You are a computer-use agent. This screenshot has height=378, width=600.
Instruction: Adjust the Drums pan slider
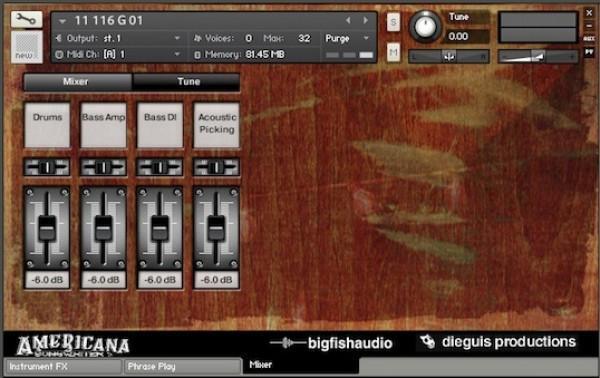pyautogui.click(x=47, y=167)
